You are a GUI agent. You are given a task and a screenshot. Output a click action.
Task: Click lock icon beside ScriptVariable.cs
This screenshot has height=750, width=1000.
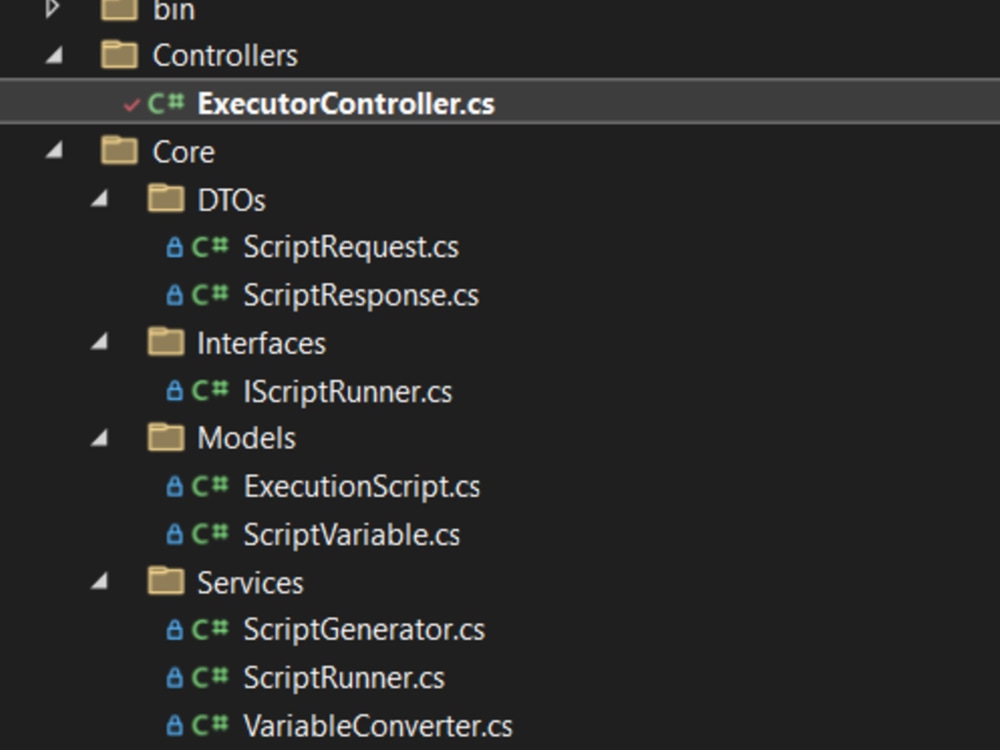click(174, 534)
